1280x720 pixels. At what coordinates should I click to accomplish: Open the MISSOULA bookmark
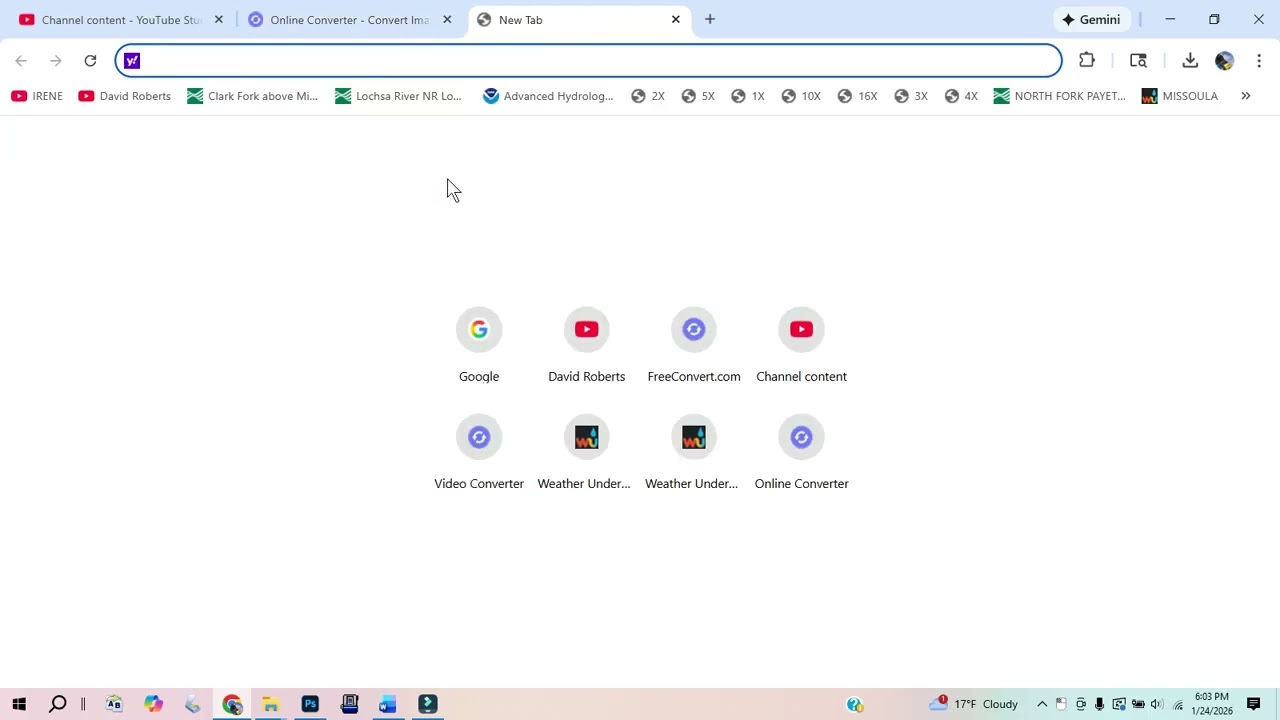tap(1180, 96)
